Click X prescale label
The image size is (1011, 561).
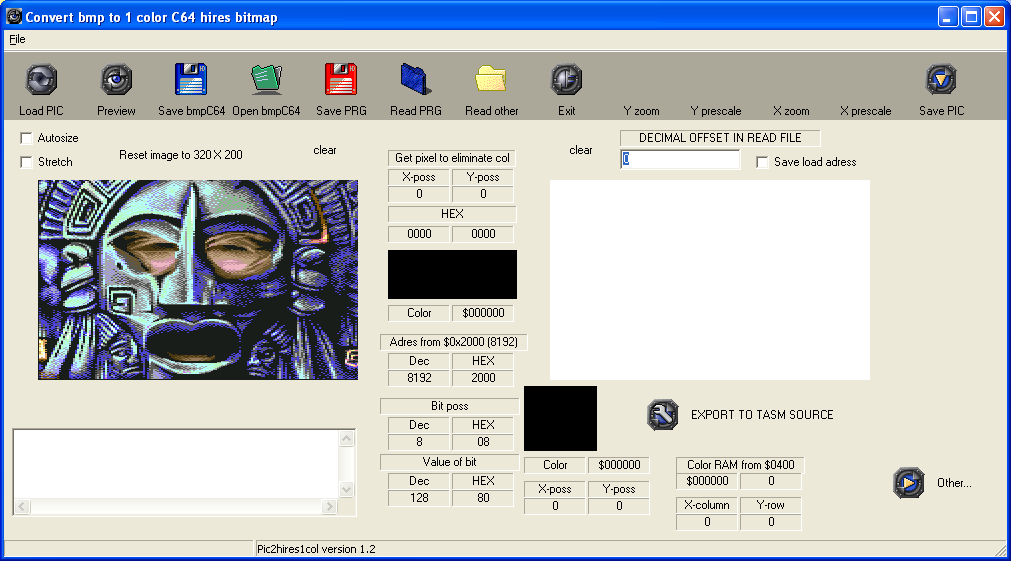click(865, 111)
